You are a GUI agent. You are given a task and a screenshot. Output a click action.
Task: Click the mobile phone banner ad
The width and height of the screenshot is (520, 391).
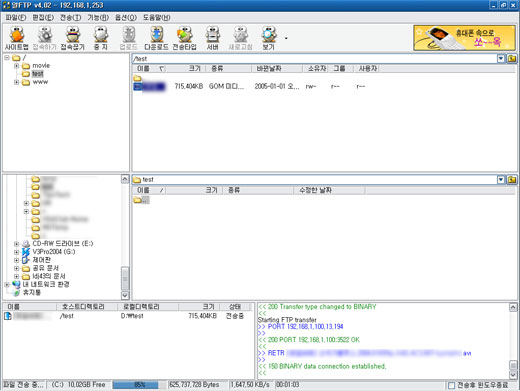464,38
